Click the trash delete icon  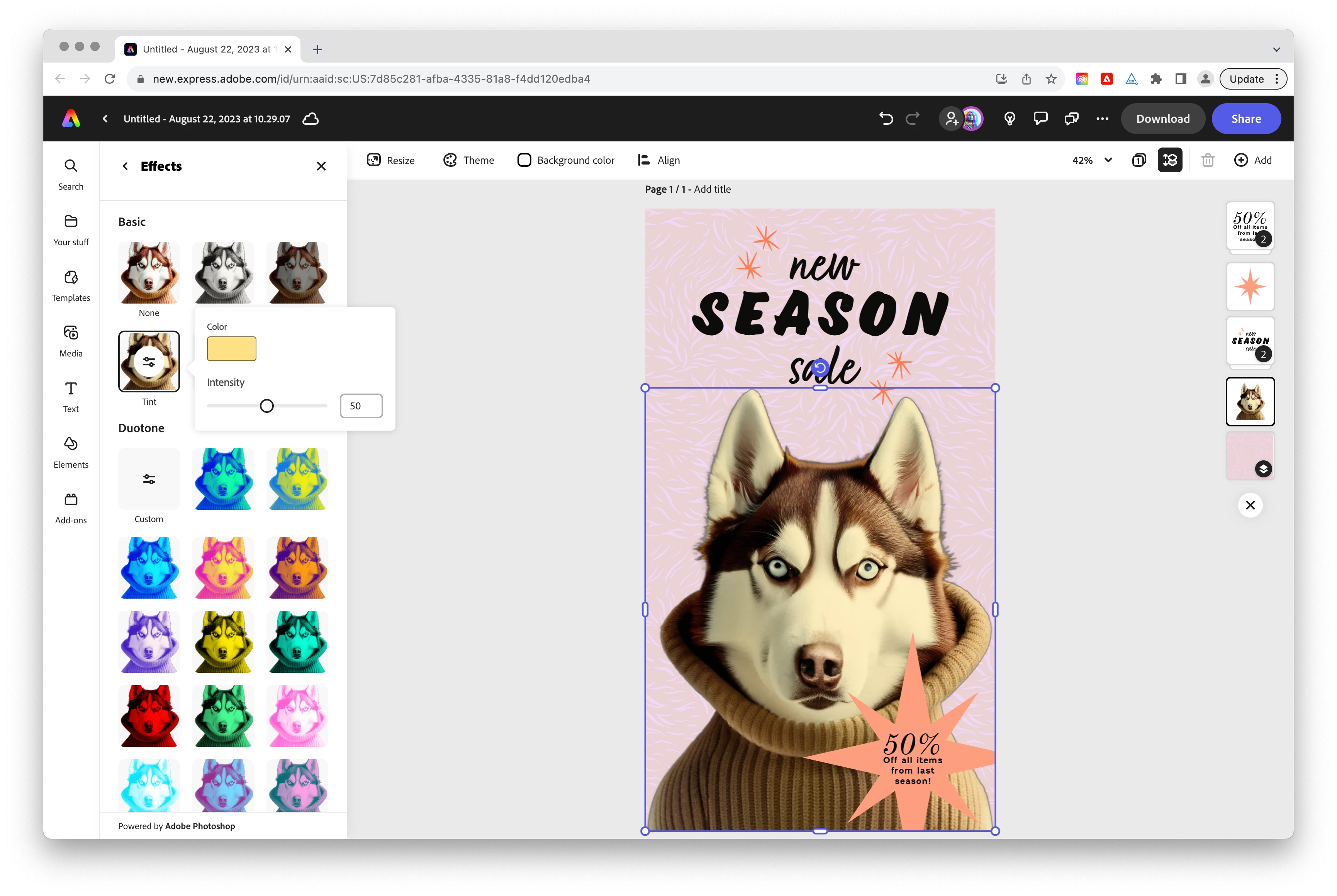click(x=1207, y=161)
